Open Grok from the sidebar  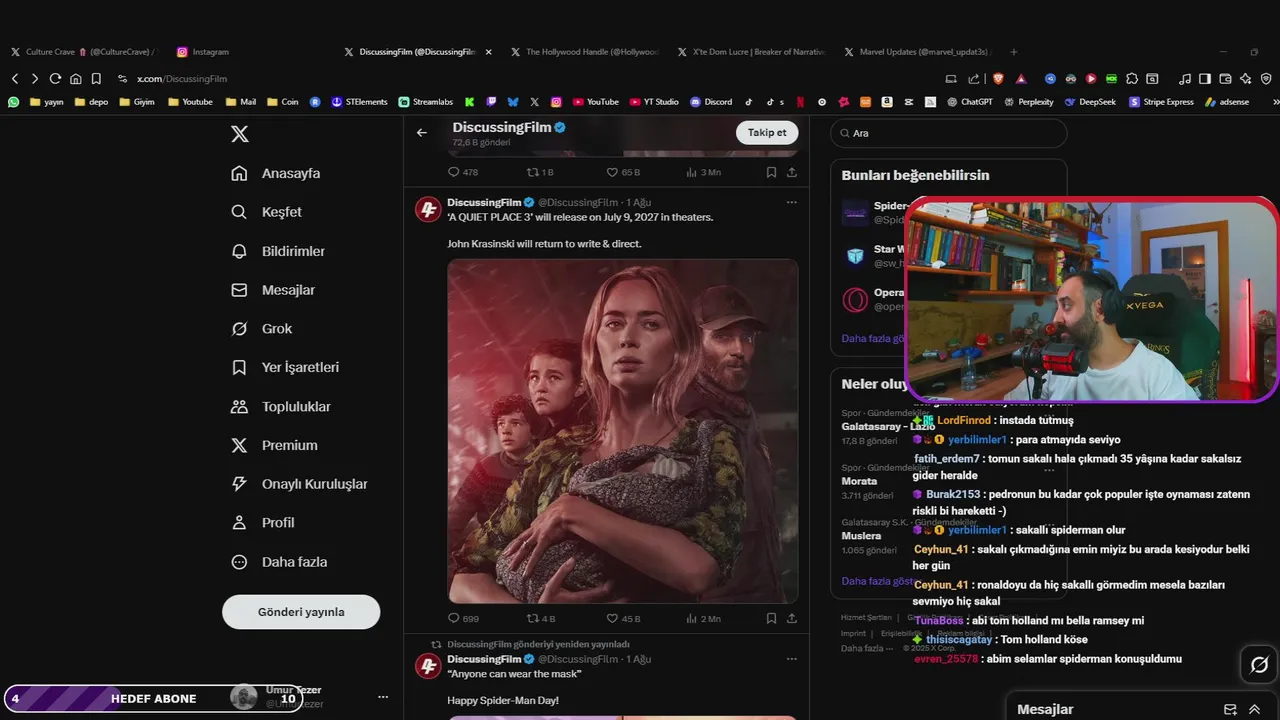point(261,329)
